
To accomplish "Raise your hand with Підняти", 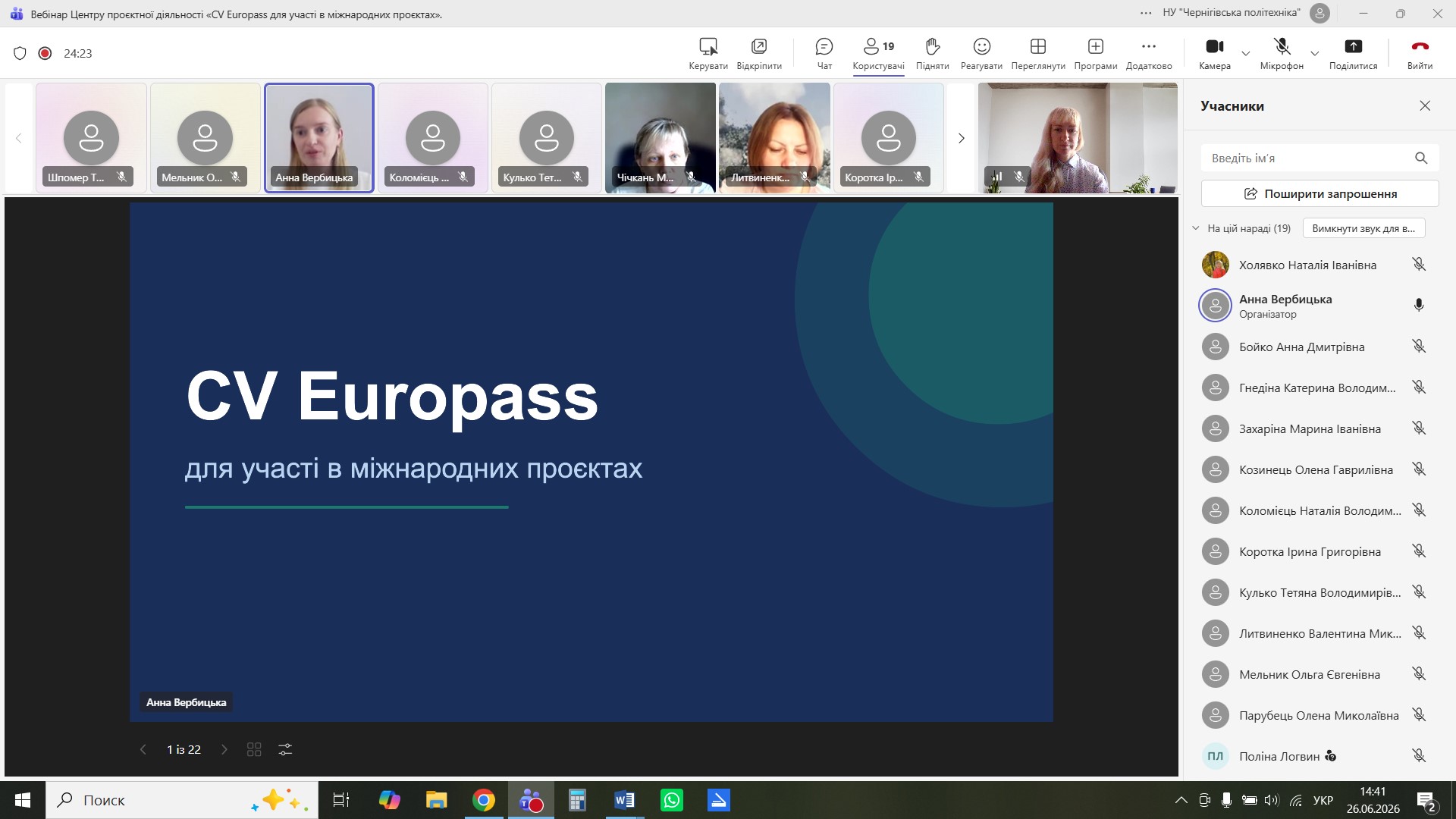I will [x=933, y=54].
